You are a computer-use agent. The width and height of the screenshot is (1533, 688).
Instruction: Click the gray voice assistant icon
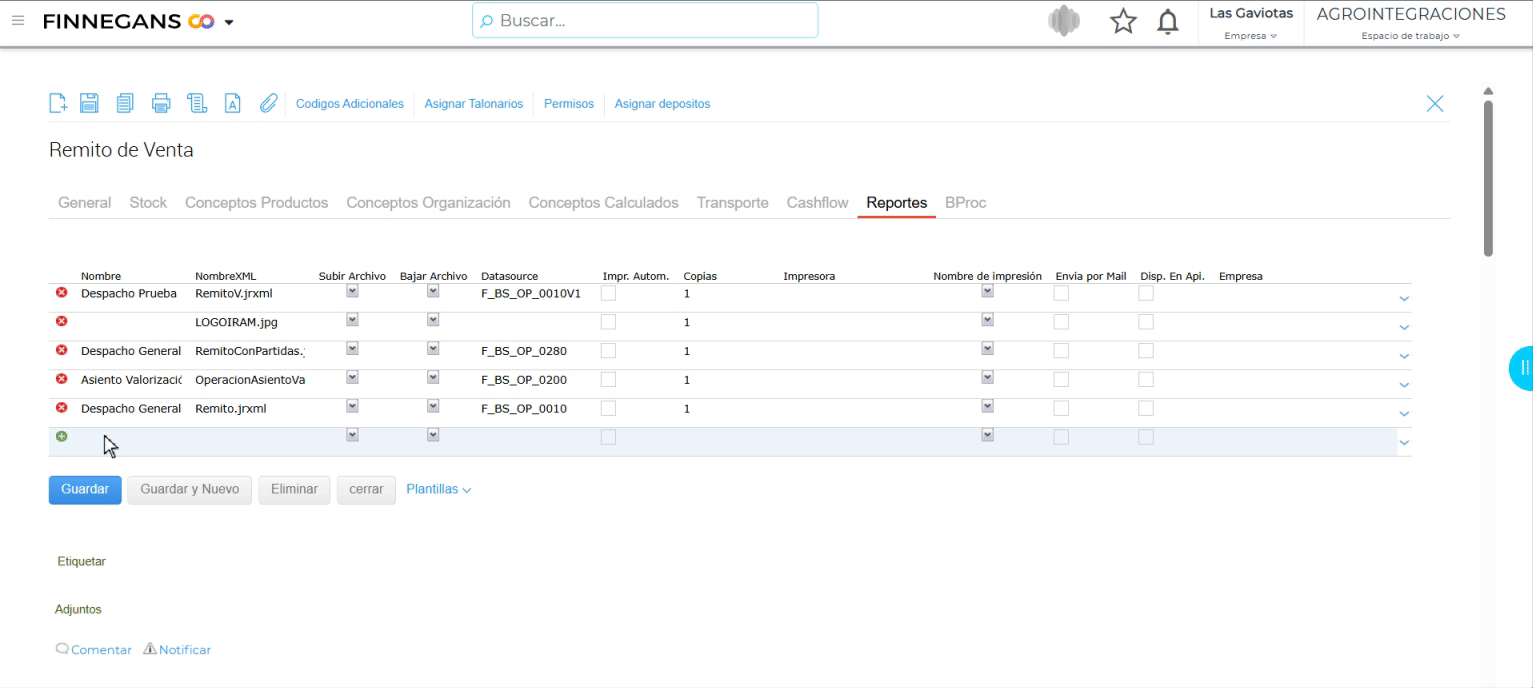pos(1064,22)
